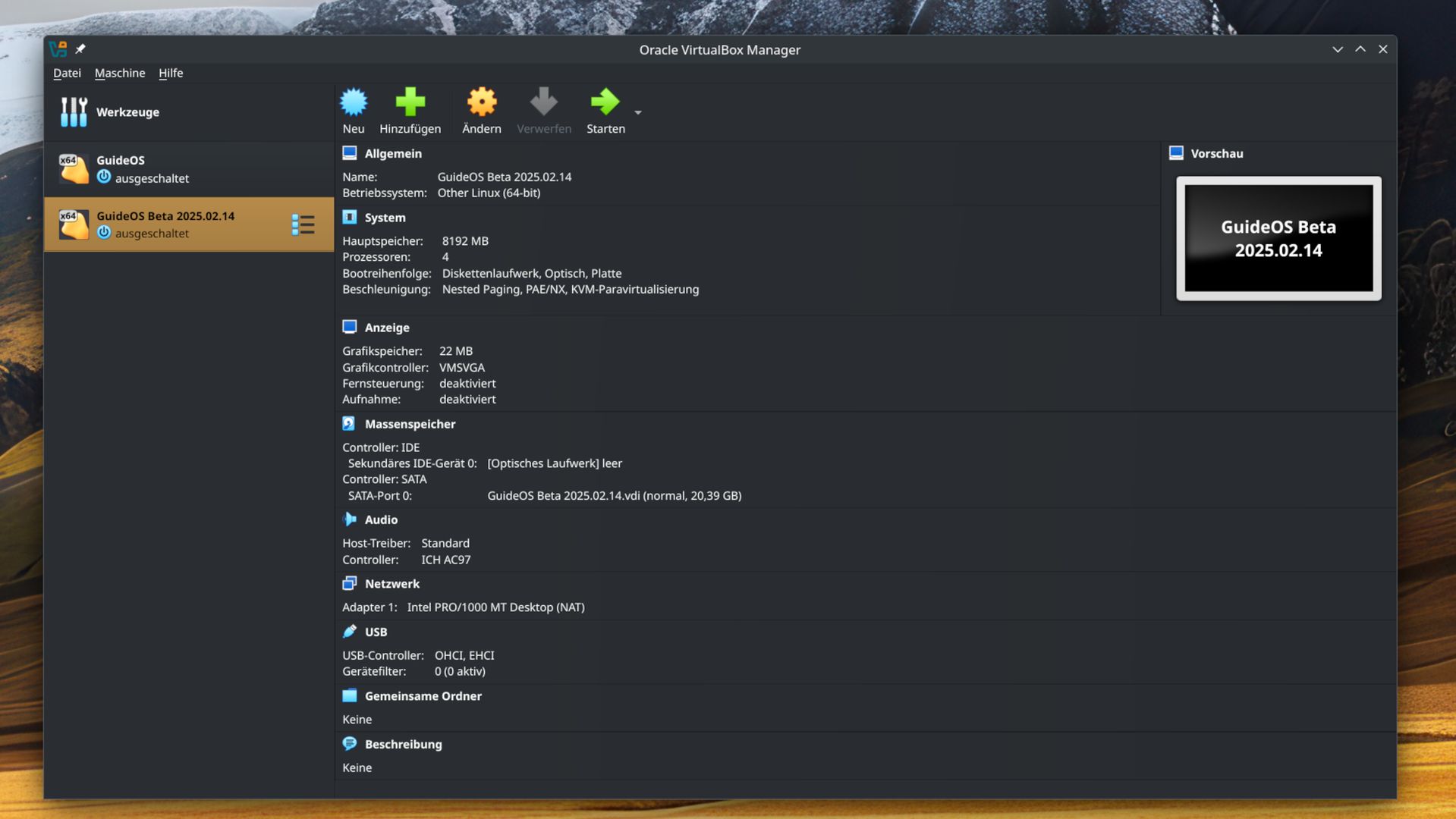The image size is (1456, 819).
Task: Click the System chip icon
Action: click(350, 218)
